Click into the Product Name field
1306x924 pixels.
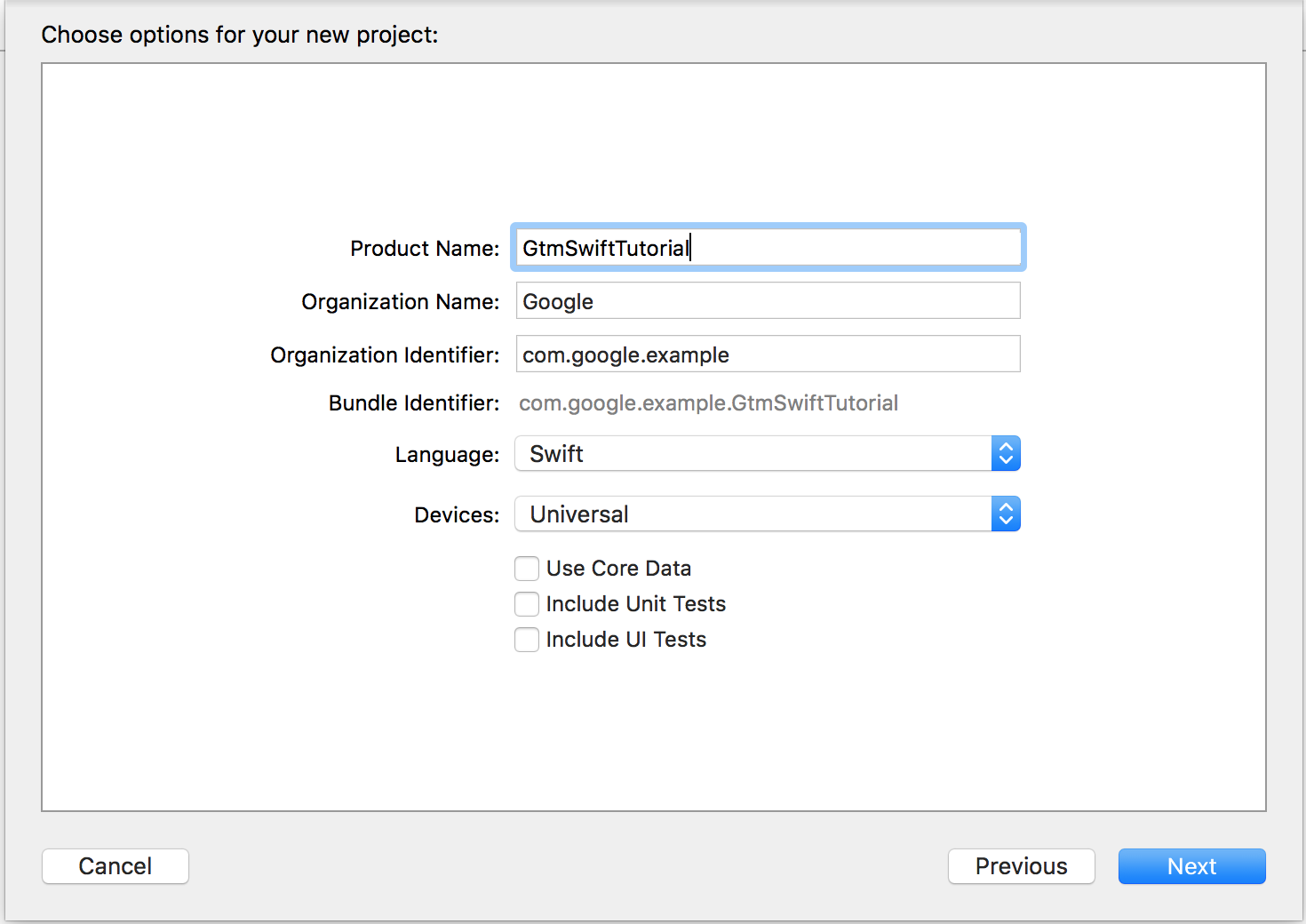pyautogui.click(x=767, y=247)
